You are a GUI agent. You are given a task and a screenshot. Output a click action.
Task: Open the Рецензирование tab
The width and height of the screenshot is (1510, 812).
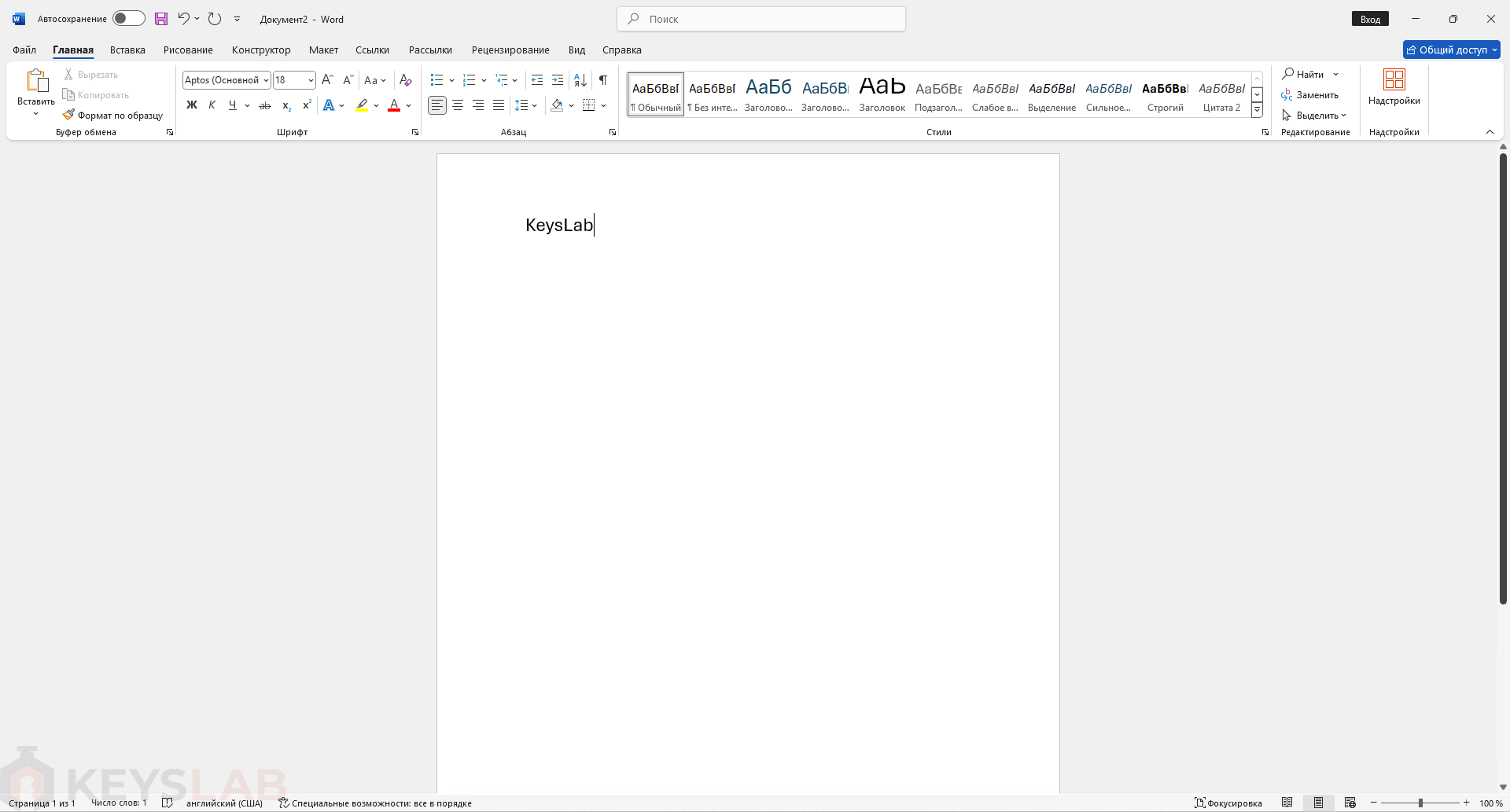tap(510, 50)
